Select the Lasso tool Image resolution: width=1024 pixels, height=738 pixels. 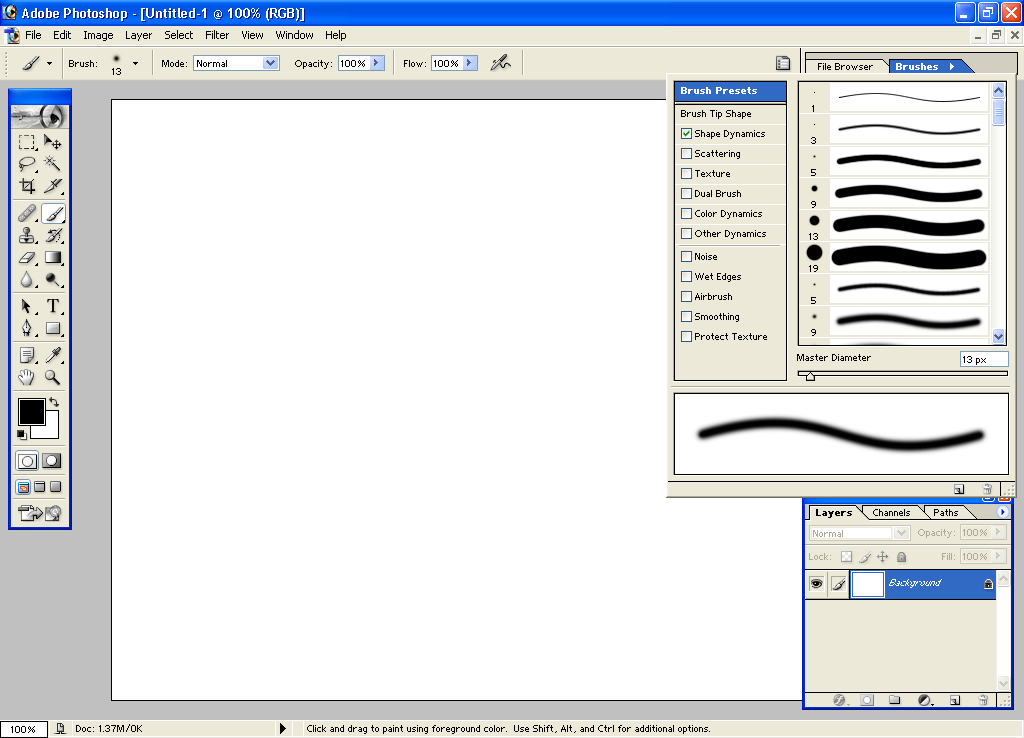coord(27,163)
